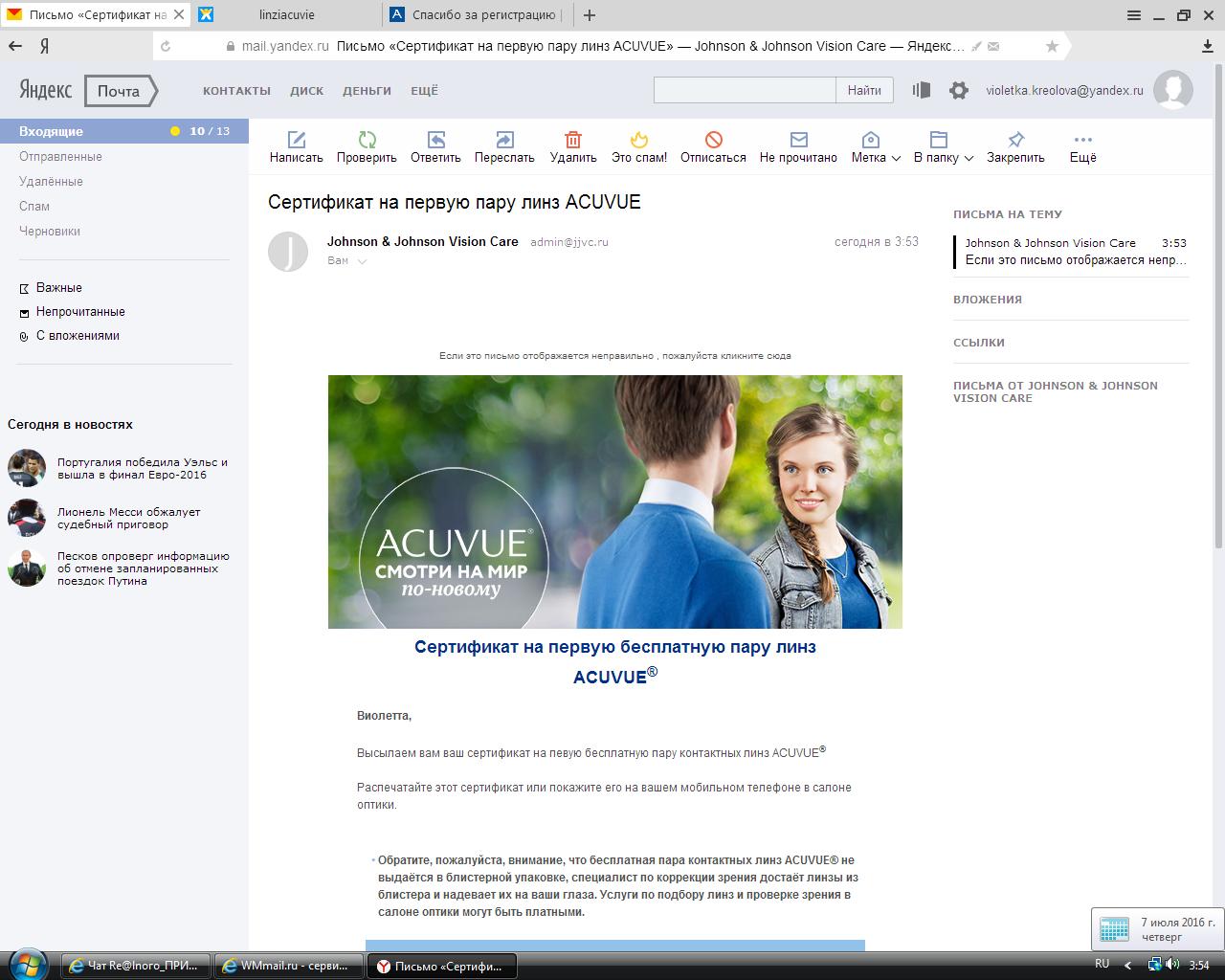
Task: Open the Деньги menu item
Action: (367, 91)
